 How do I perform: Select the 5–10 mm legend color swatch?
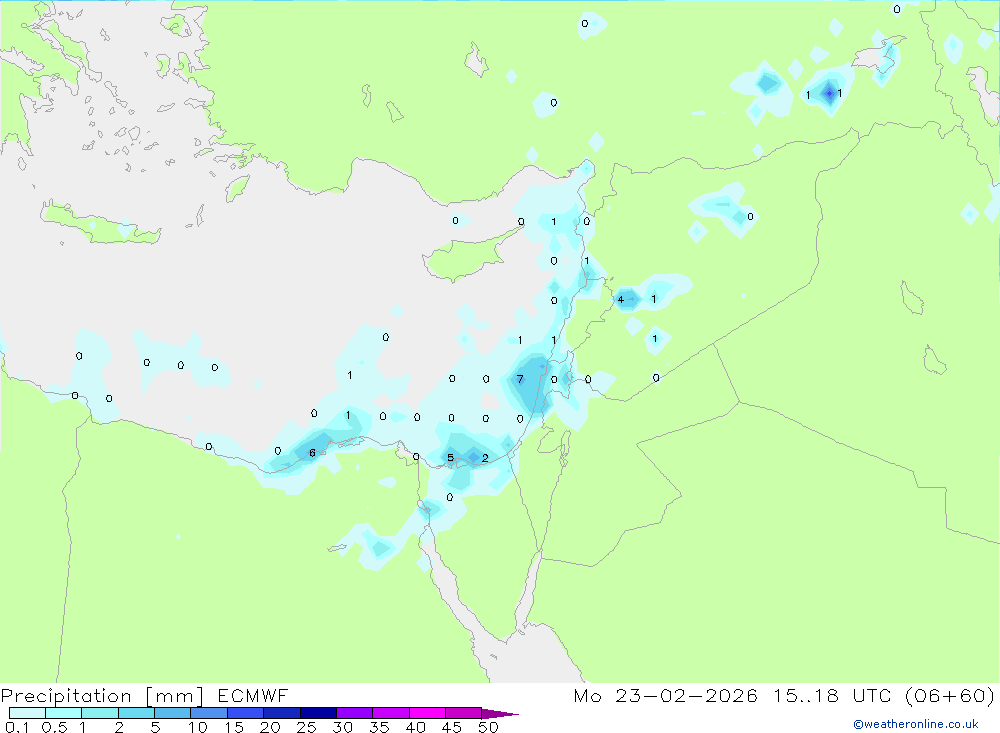click(172, 713)
